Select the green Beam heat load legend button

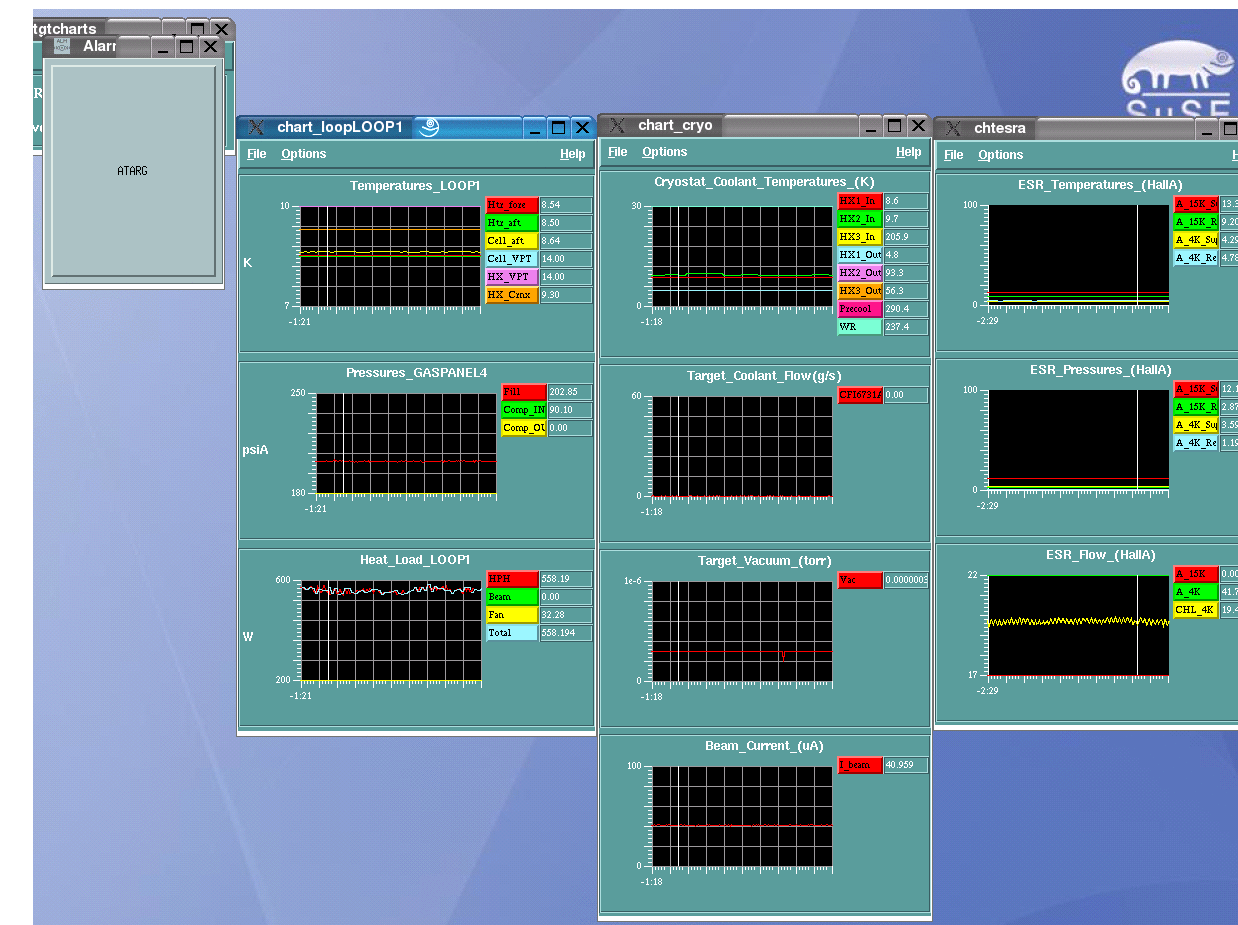512,597
